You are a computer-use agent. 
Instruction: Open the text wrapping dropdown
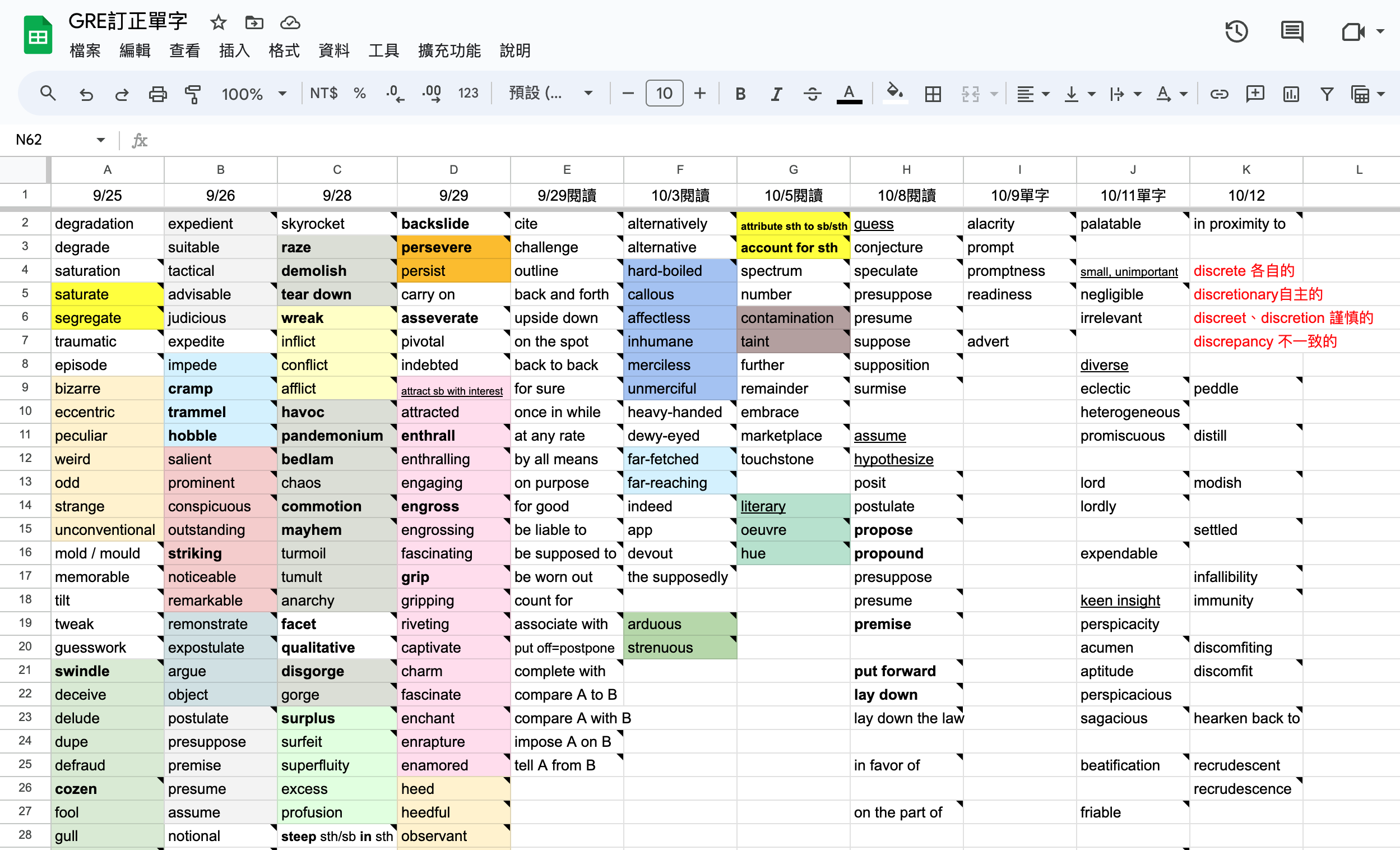1125,94
